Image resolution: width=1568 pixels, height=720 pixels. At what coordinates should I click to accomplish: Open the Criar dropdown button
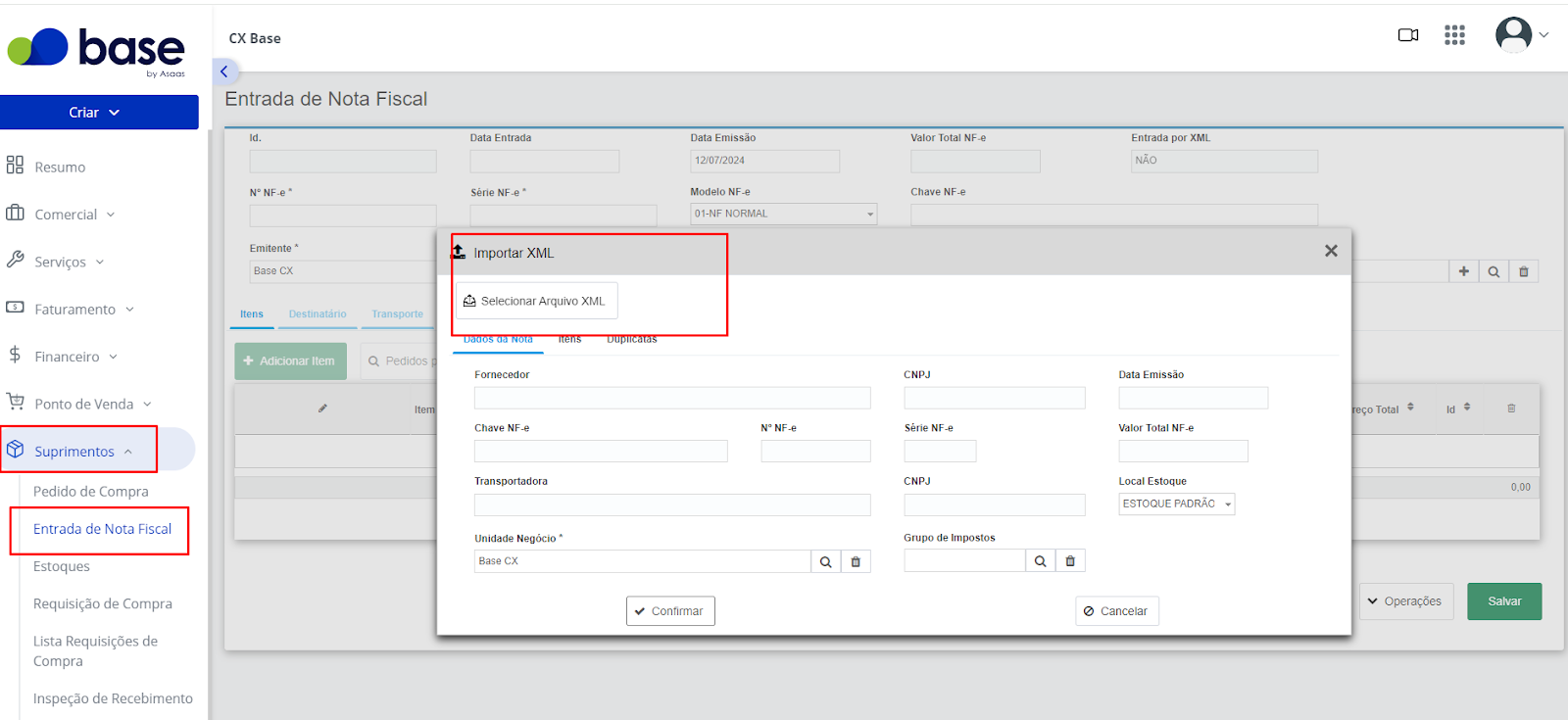point(99,113)
